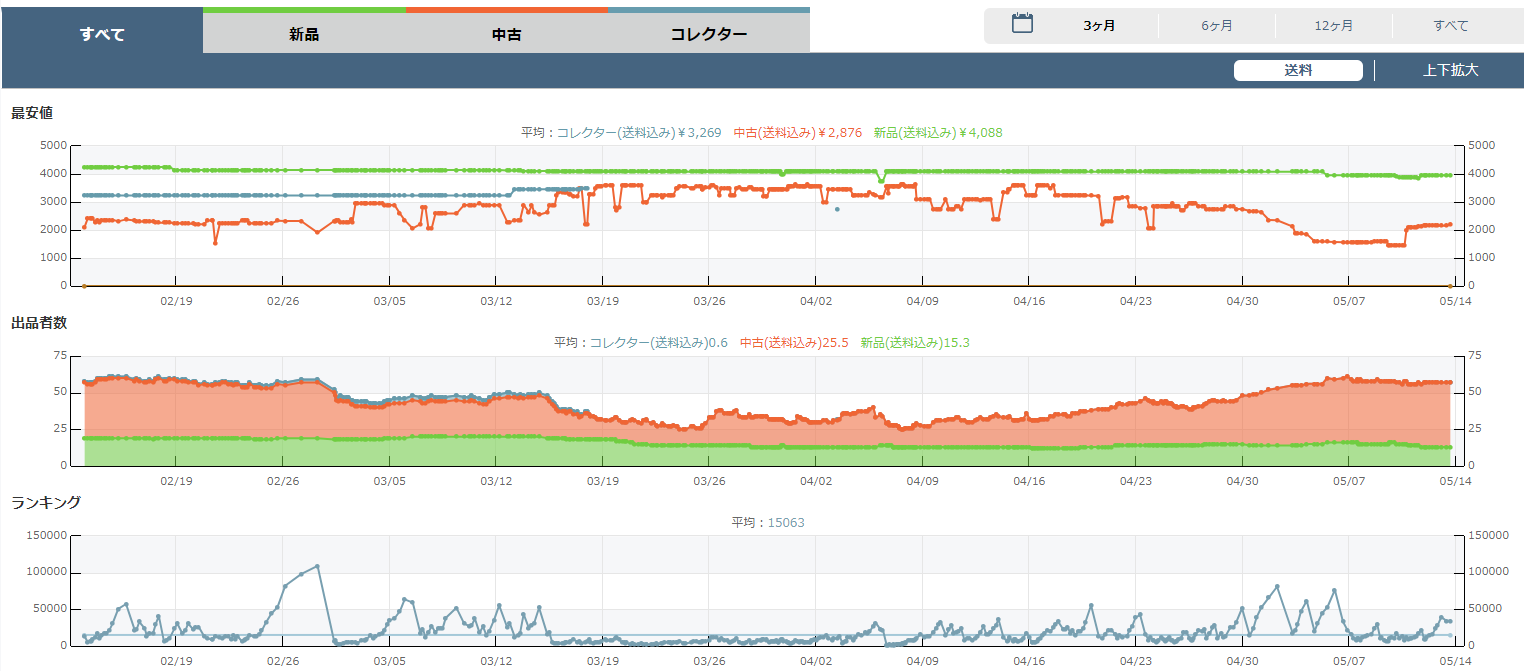The height and width of the screenshot is (671, 1524).
Task: Click the highest ranking peak near 02/28
Action: pos(317,566)
